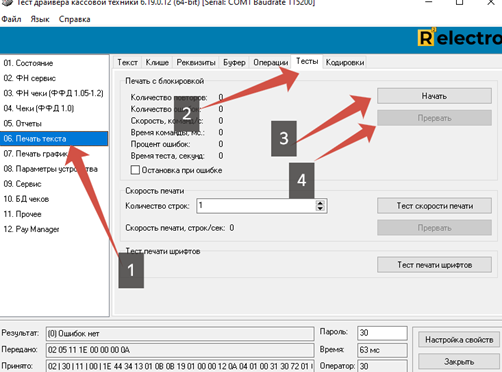Click Прервать under the Начать button
This screenshot has height=372, width=502.
[x=434, y=118]
